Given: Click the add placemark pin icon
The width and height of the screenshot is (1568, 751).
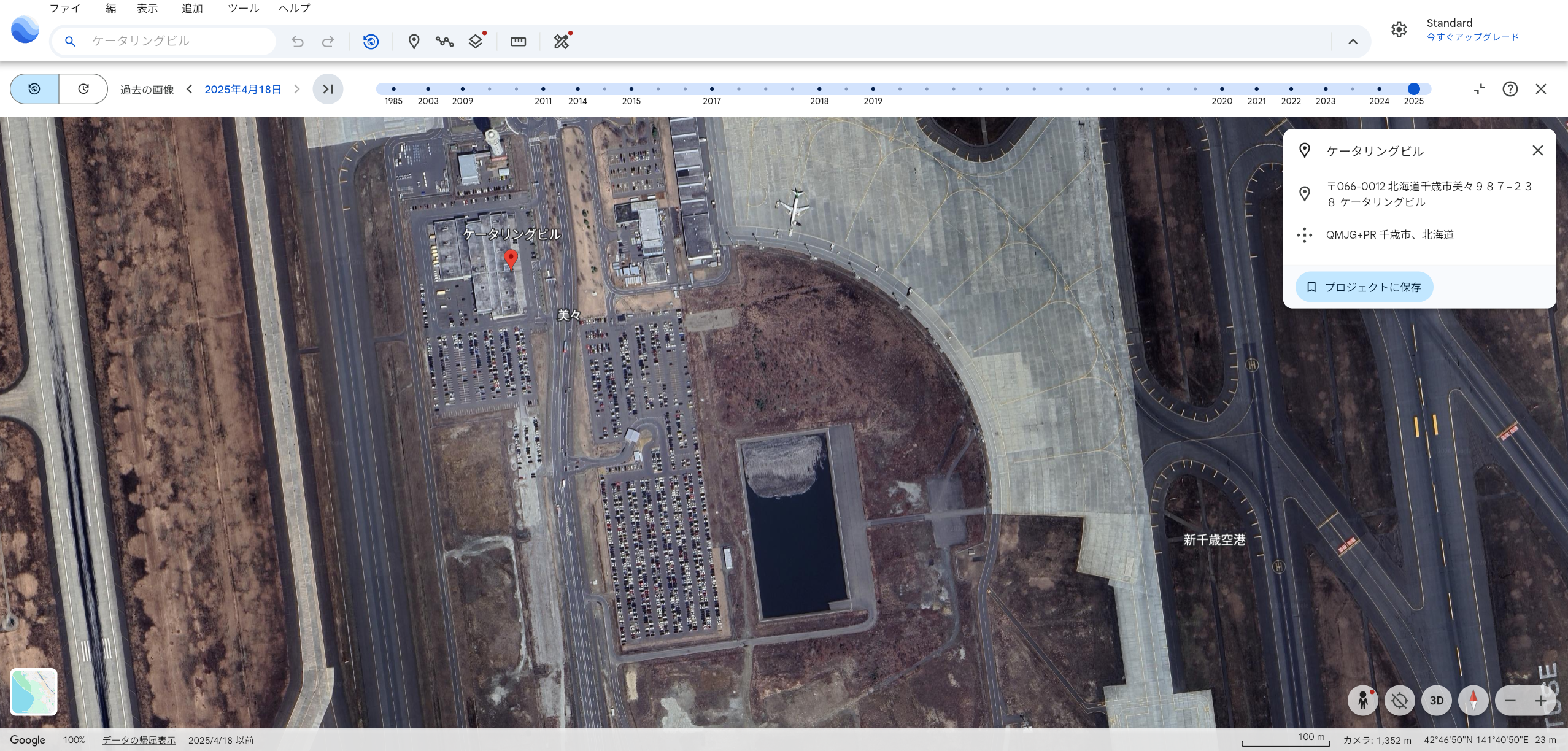Looking at the screenshot, I should click(x=414, y=42).
